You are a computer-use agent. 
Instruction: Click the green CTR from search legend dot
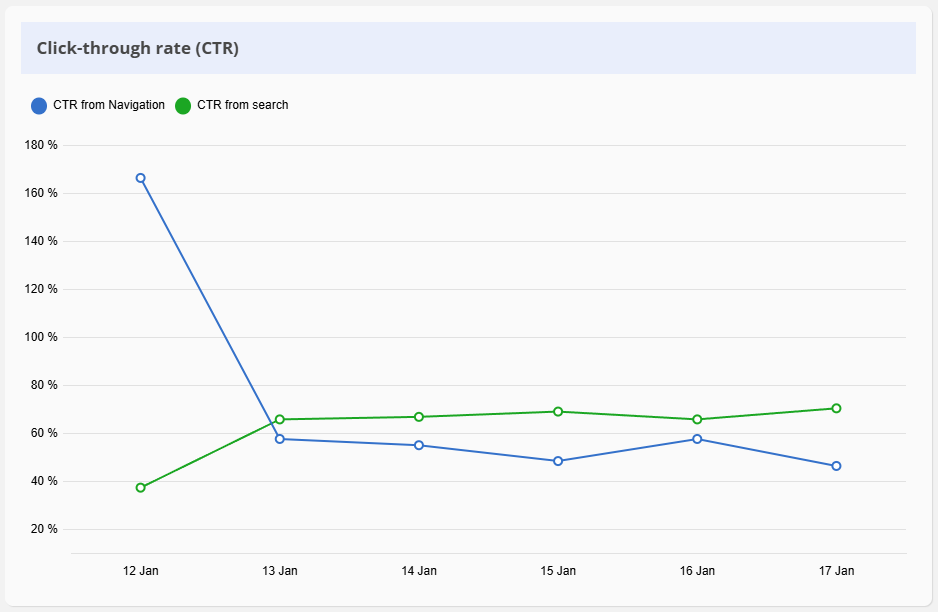183,106
